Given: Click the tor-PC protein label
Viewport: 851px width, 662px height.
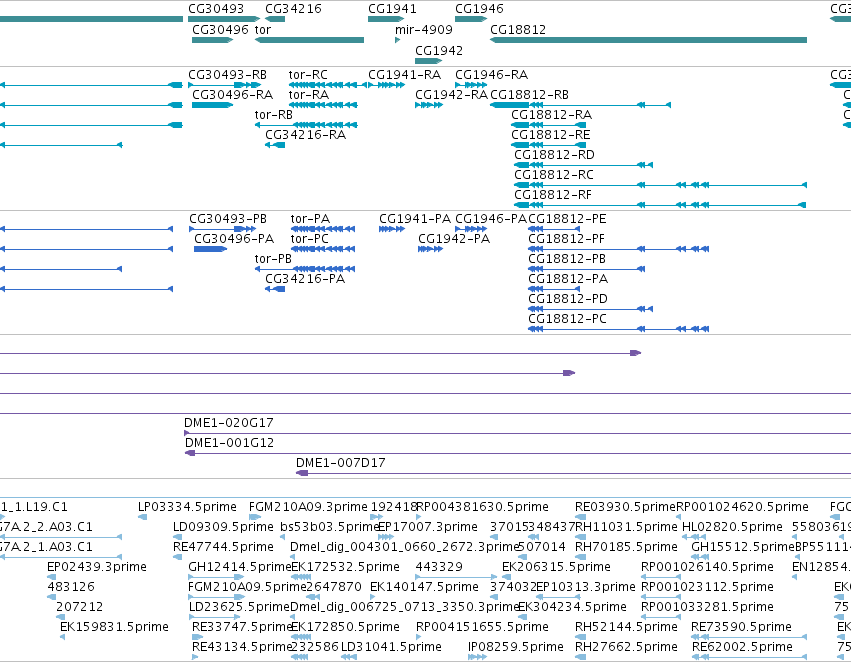Looking at the screenshot, I should [x=309, y=239].
